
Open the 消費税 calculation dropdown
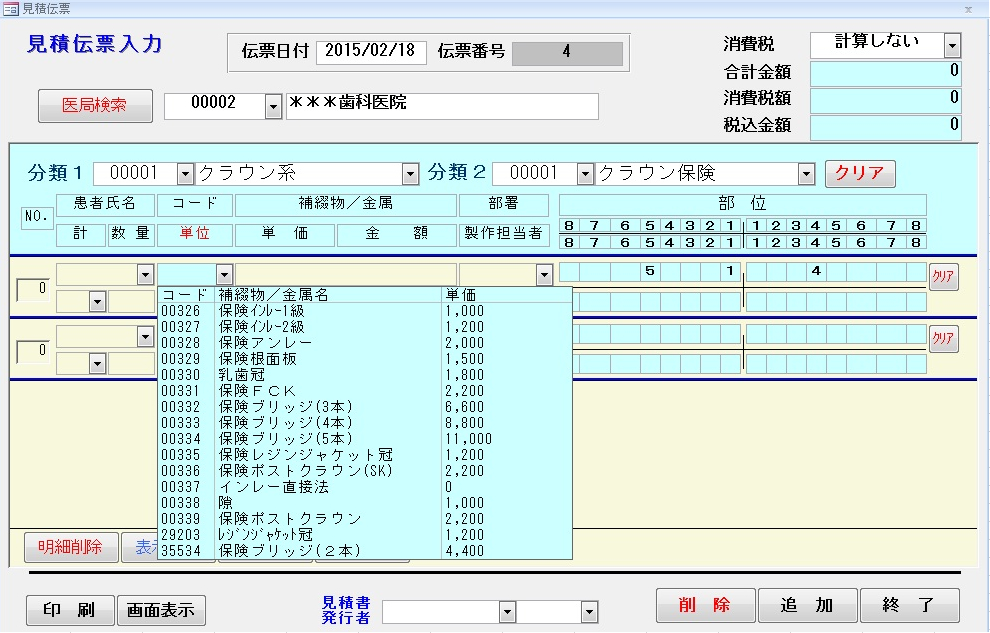(x=952, y=45)
